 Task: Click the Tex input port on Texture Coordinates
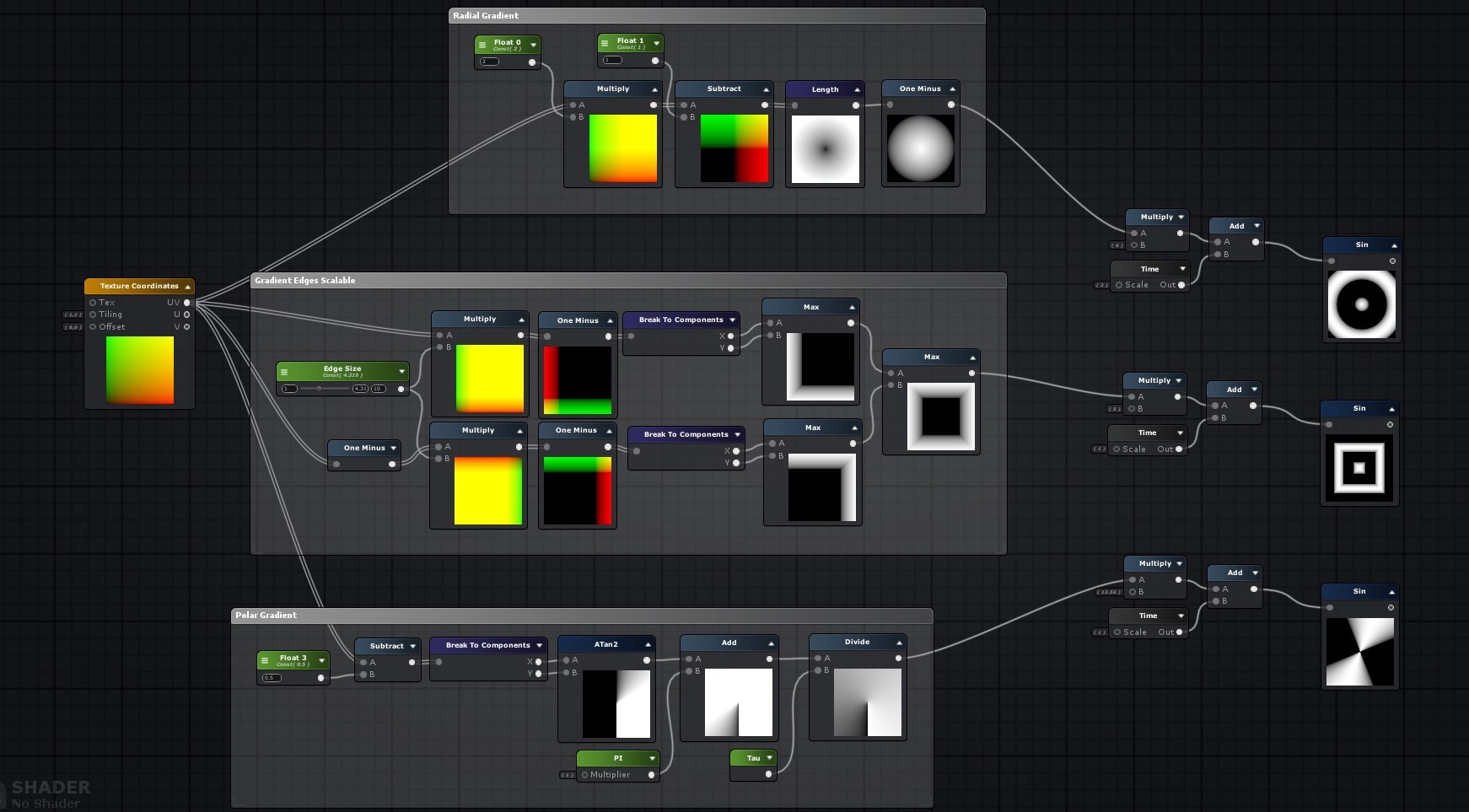pyautogui.click(x=93, y=303)
